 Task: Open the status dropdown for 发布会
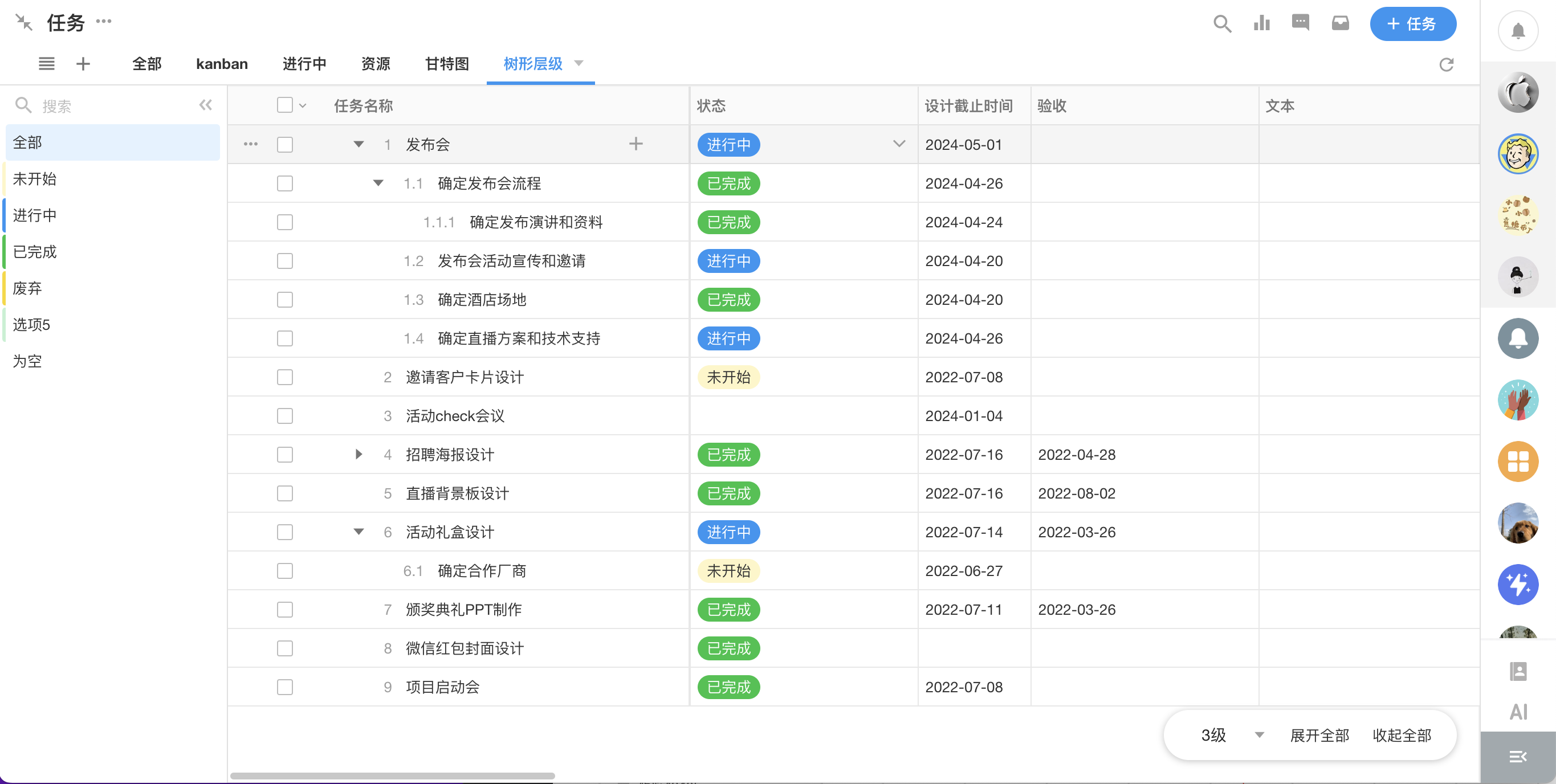coord(899,144)
